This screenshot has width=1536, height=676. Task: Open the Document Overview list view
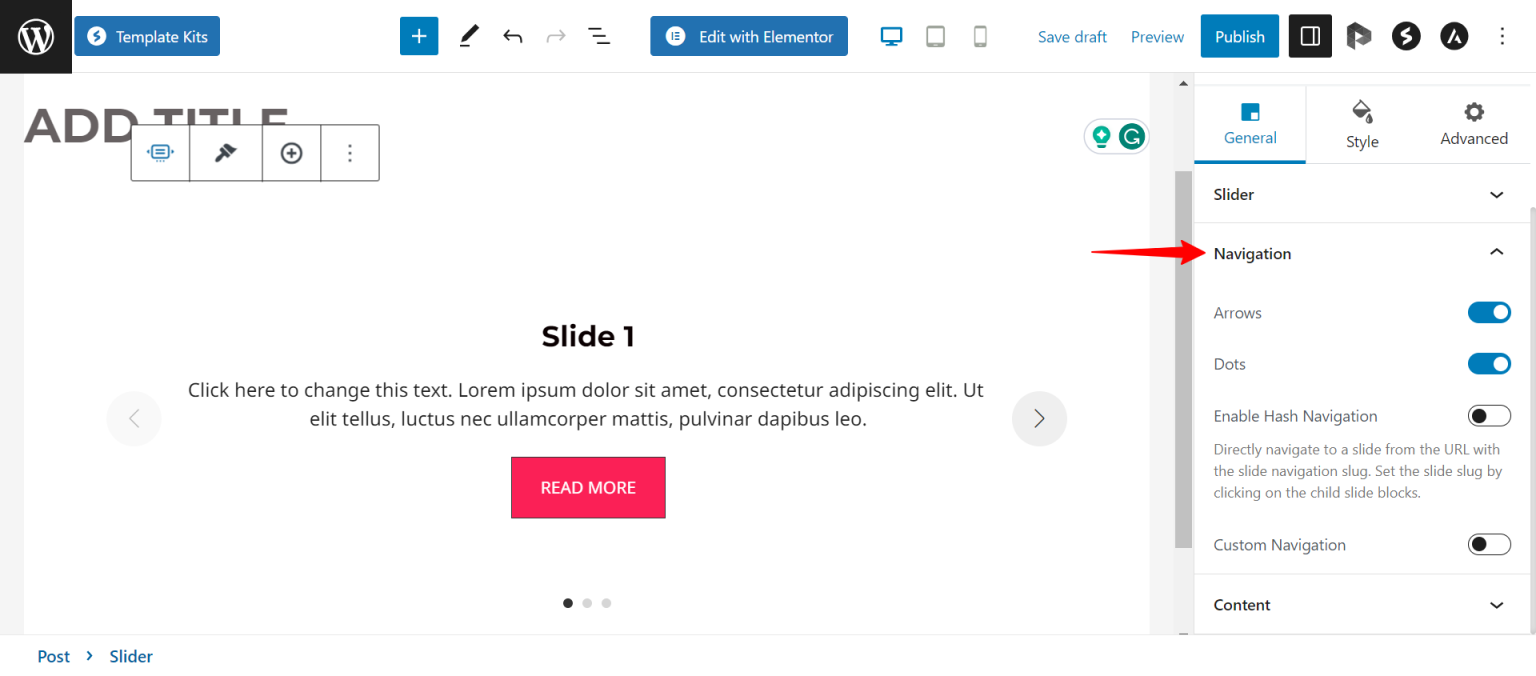[599, 36]
